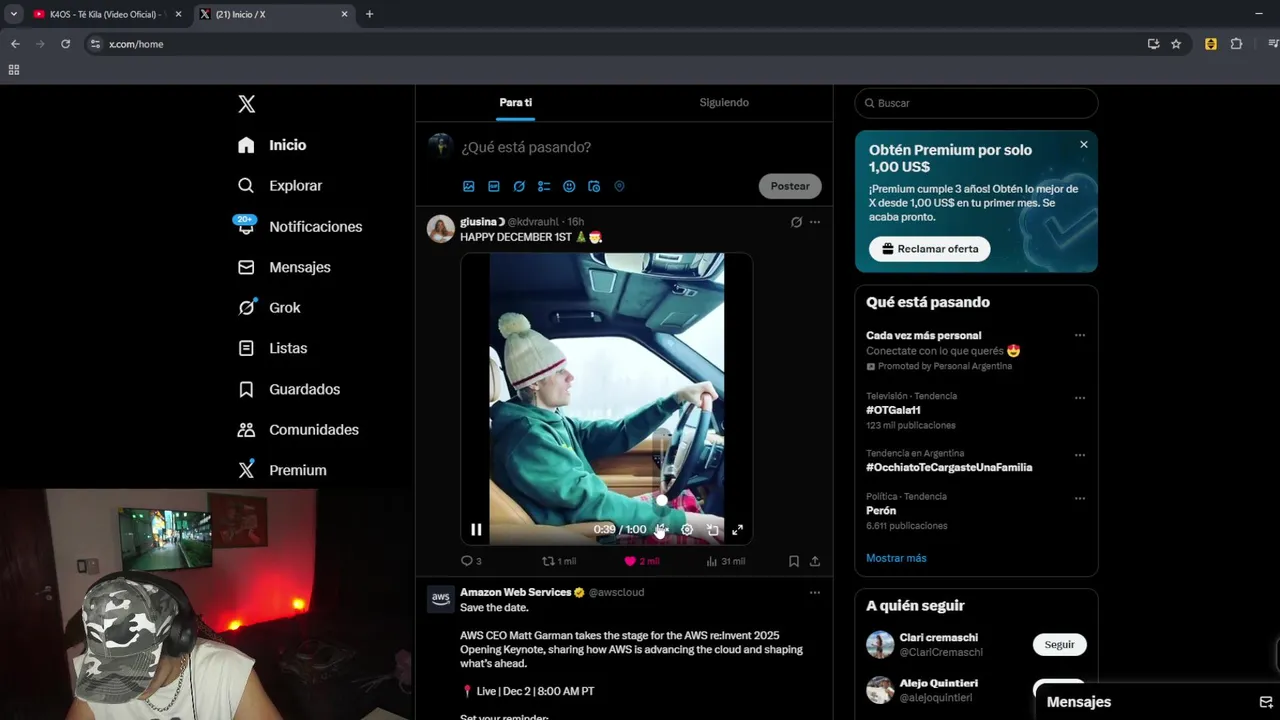Bookmark giusina's post
1280x720 pixels.
coord(794,561)
